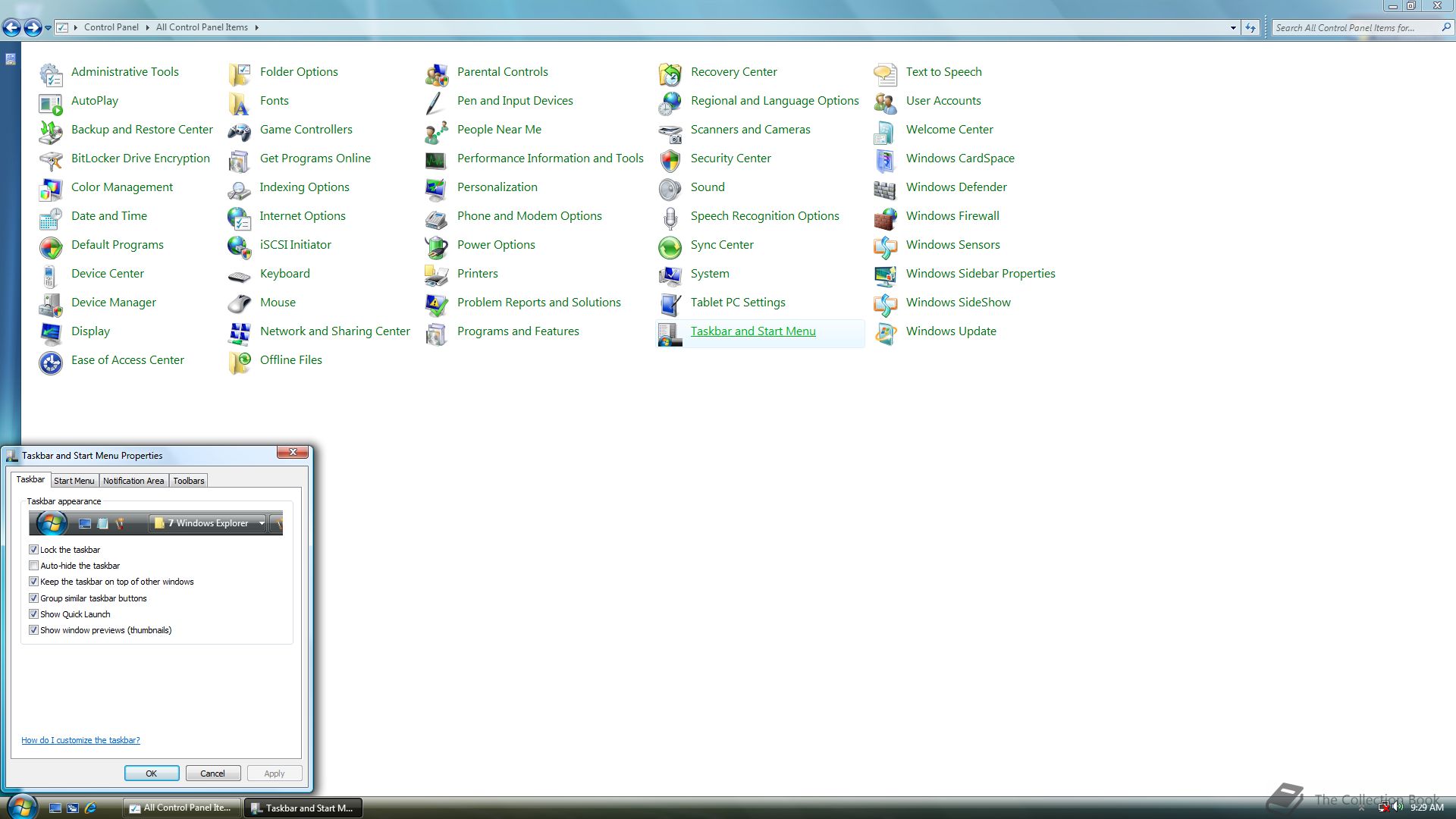This screenshot has width=1456, height=819.
Task: Toggle Keep the taskbar on top checkbox
Action: 33,582
